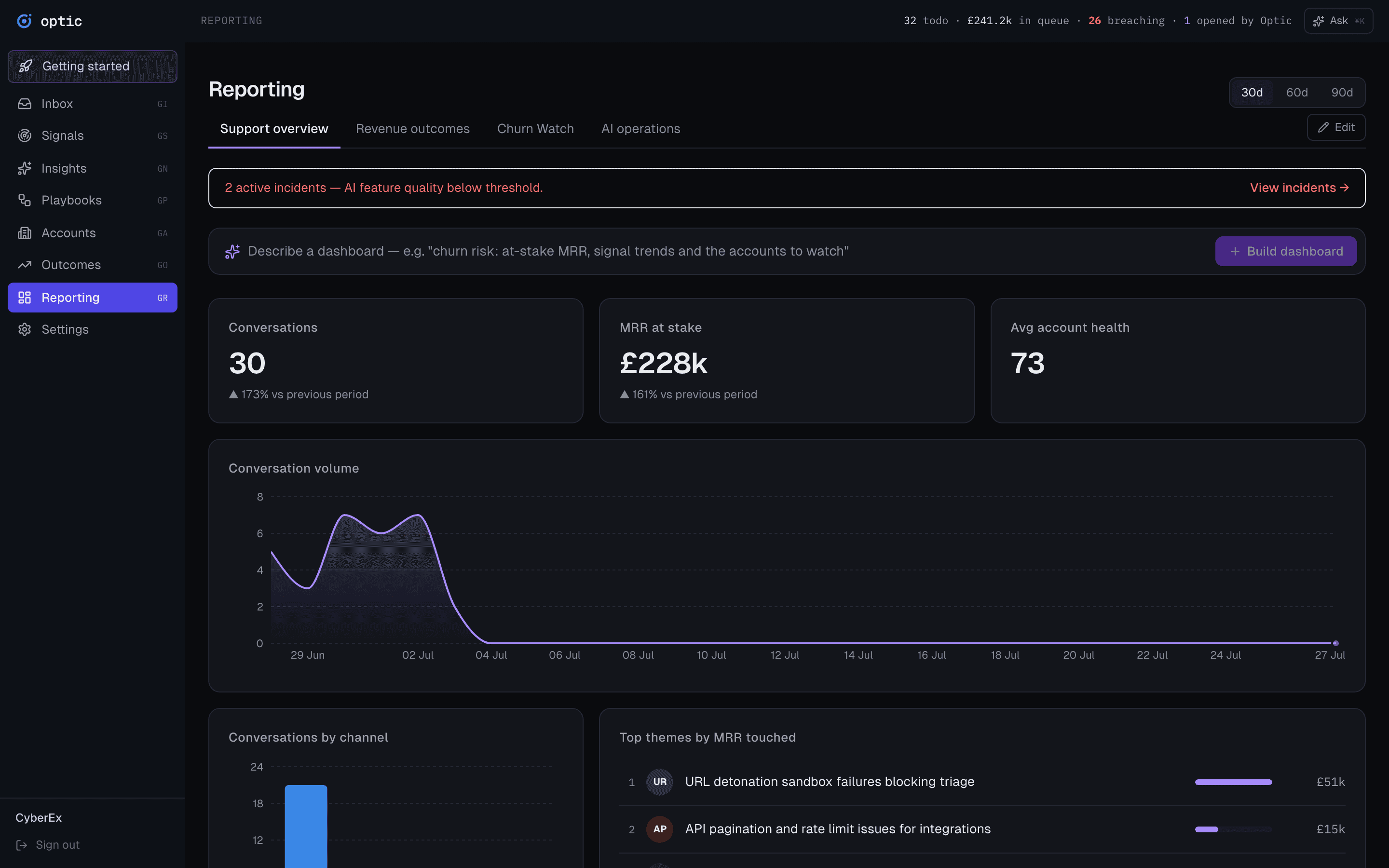
Task: Click the 27 Jul endpoint on volume chart
Action: pyautogui.click(x=1335, y=643)
